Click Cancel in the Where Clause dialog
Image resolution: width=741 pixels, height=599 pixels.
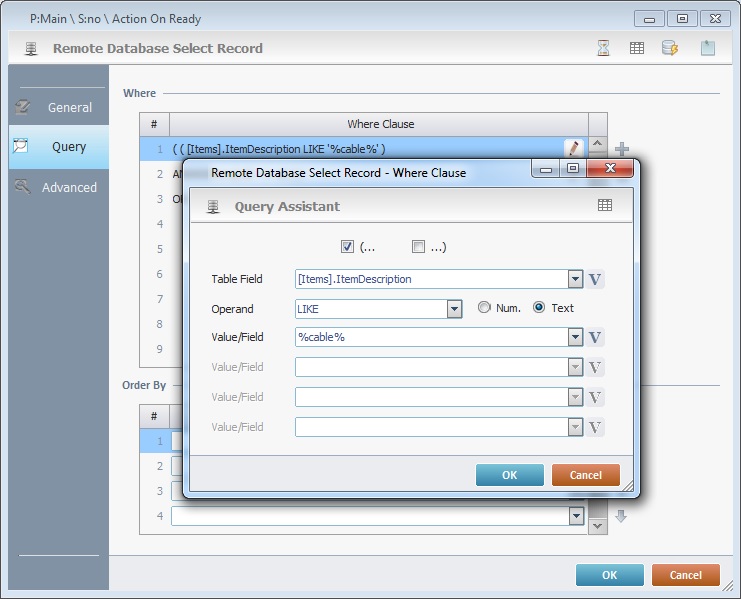click(585, 475)
